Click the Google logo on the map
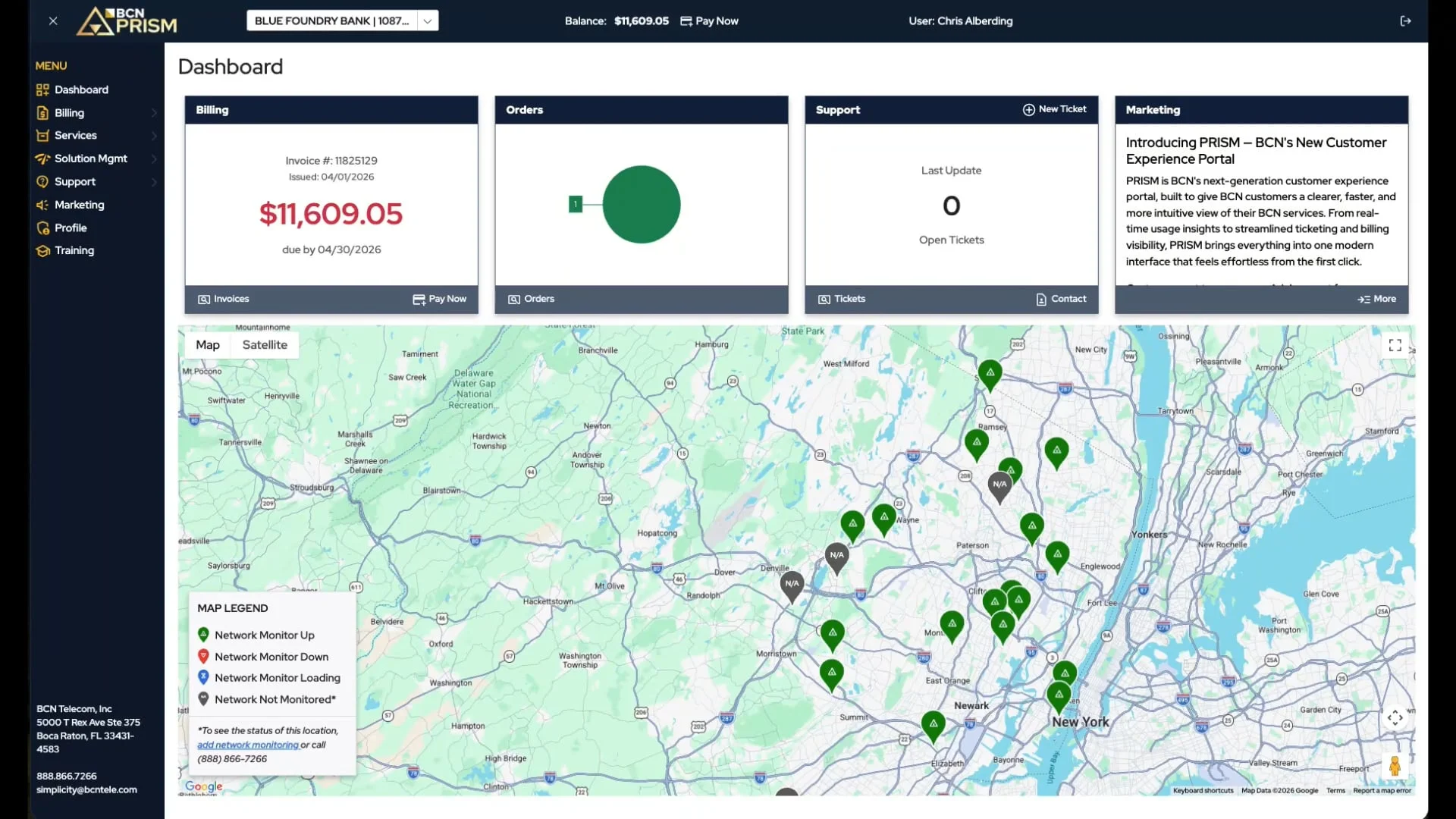Image resolution: width=1456 pixels, height=819 pixels. tap(204, 787)
